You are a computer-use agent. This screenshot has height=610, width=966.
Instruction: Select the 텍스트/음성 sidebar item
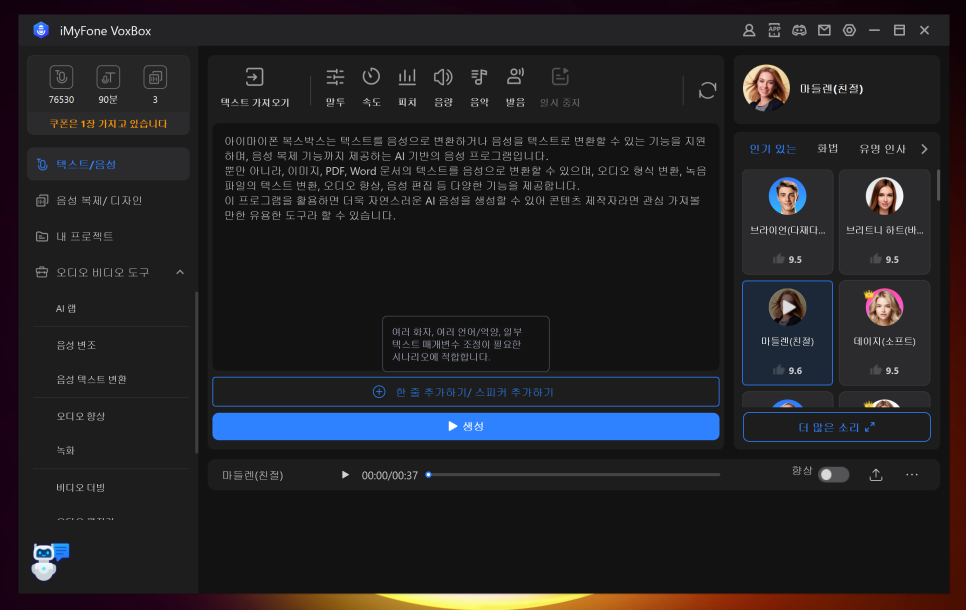tap(108, 164)
